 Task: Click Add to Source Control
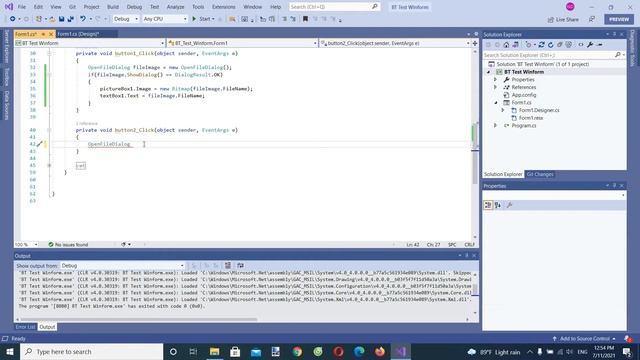(x=584, y=339)
